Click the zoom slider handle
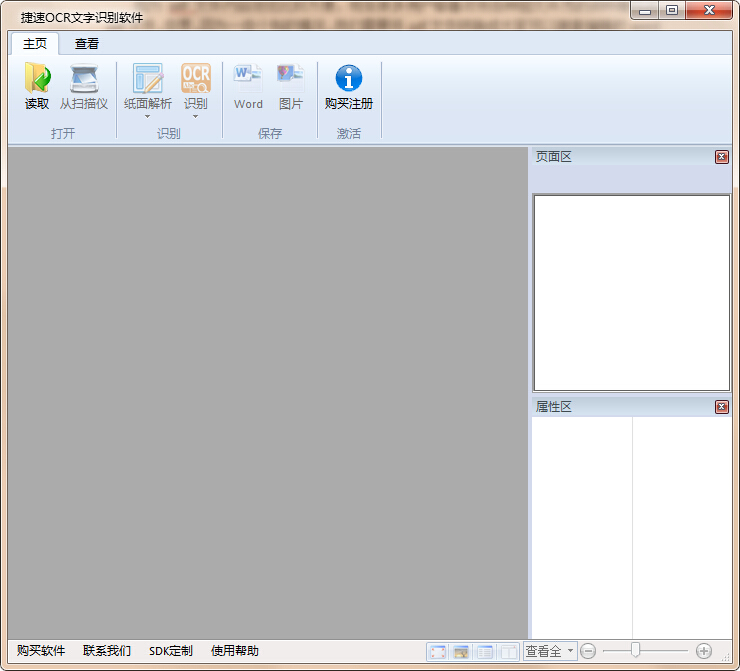 pyautogui.click(x=635, y=650)
